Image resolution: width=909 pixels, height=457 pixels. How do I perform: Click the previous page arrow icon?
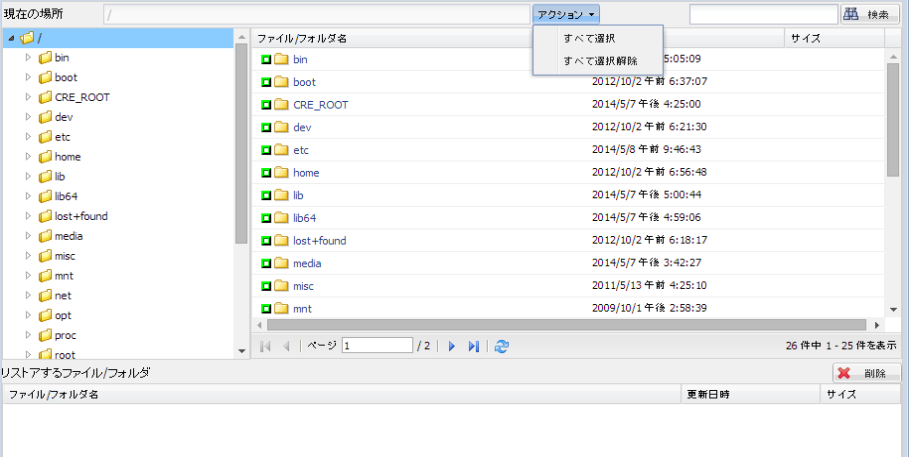(x=286, y=346)
